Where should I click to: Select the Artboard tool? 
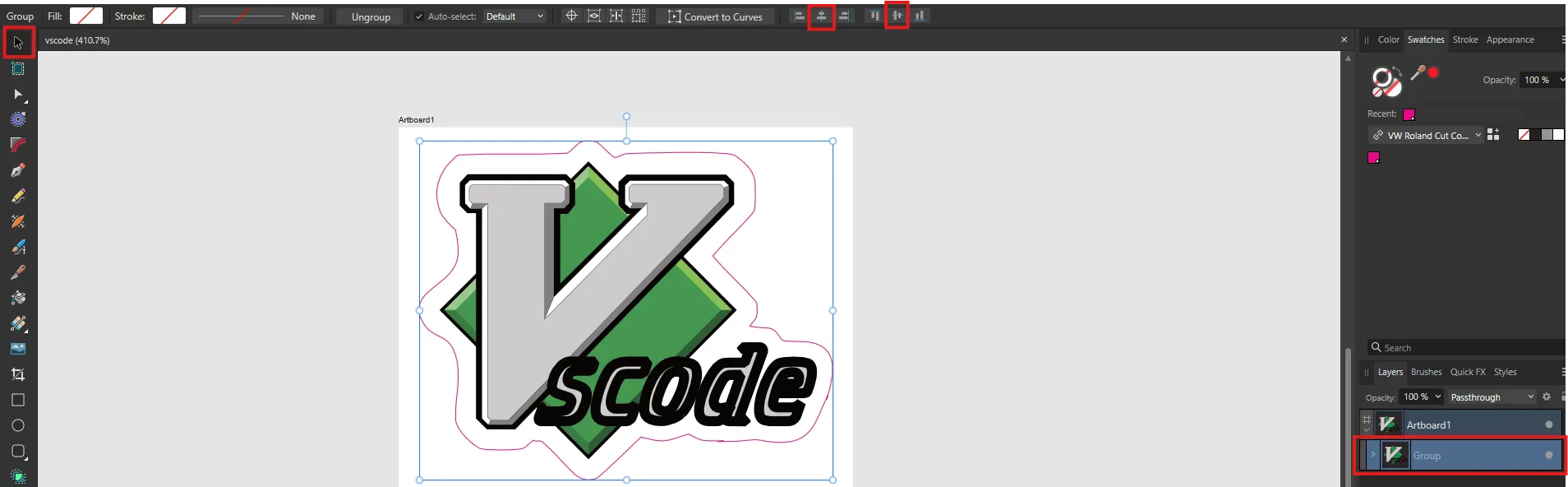pyautogui.click(x=18, y=69)
